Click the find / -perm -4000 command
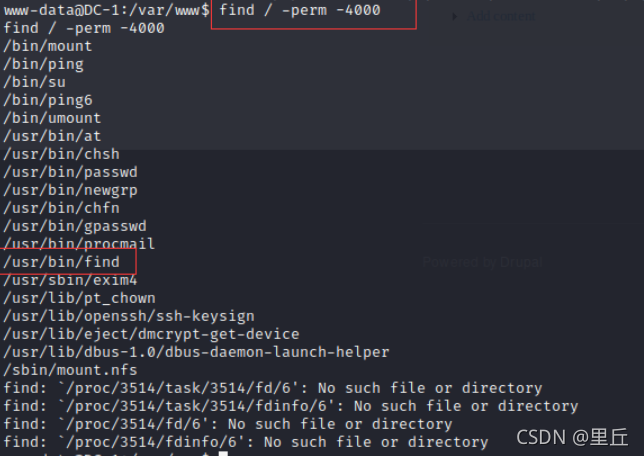Screen dimensions: 644x456 tap(300, 10)
